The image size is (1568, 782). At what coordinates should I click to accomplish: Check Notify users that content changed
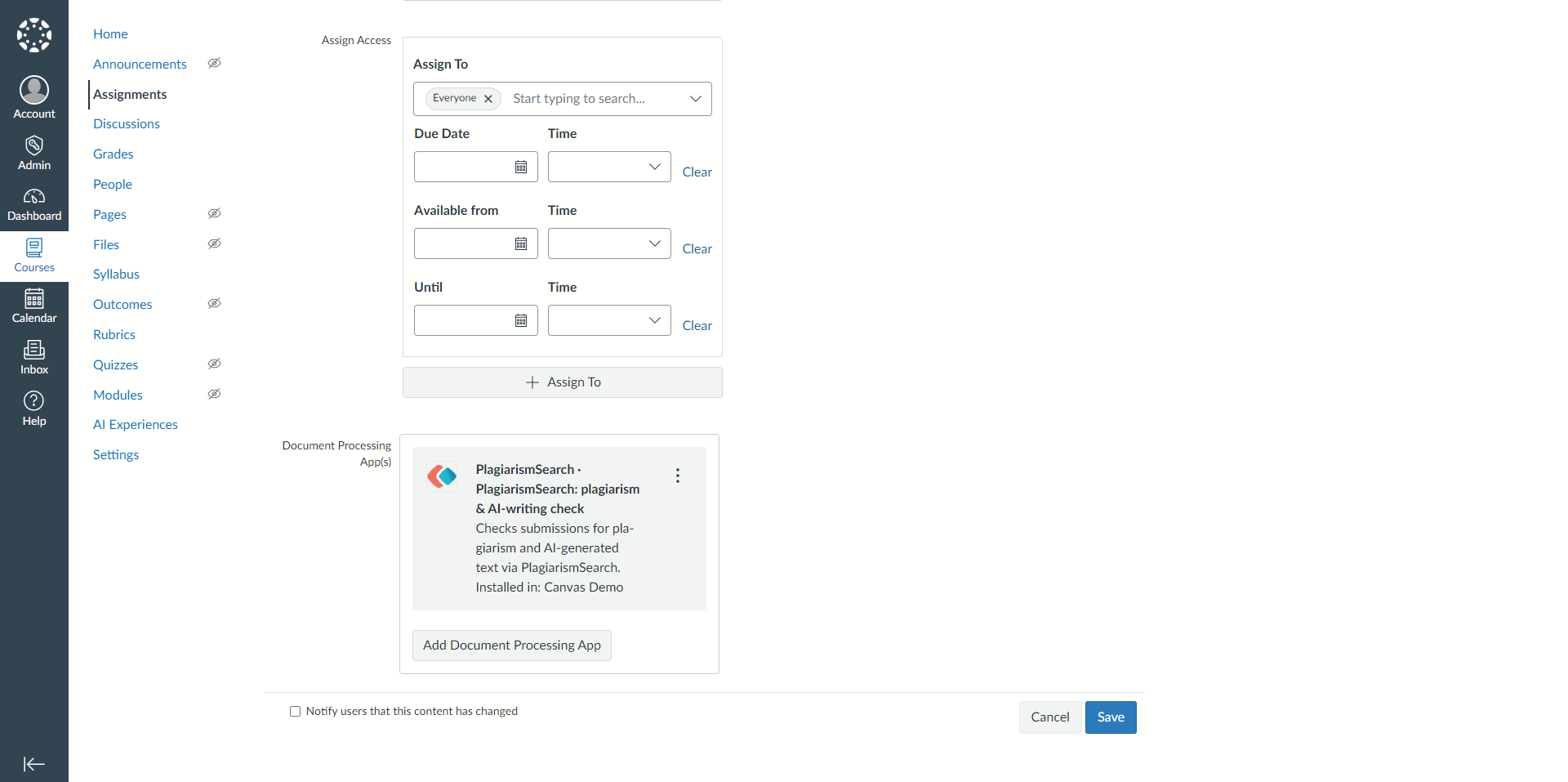296,712
